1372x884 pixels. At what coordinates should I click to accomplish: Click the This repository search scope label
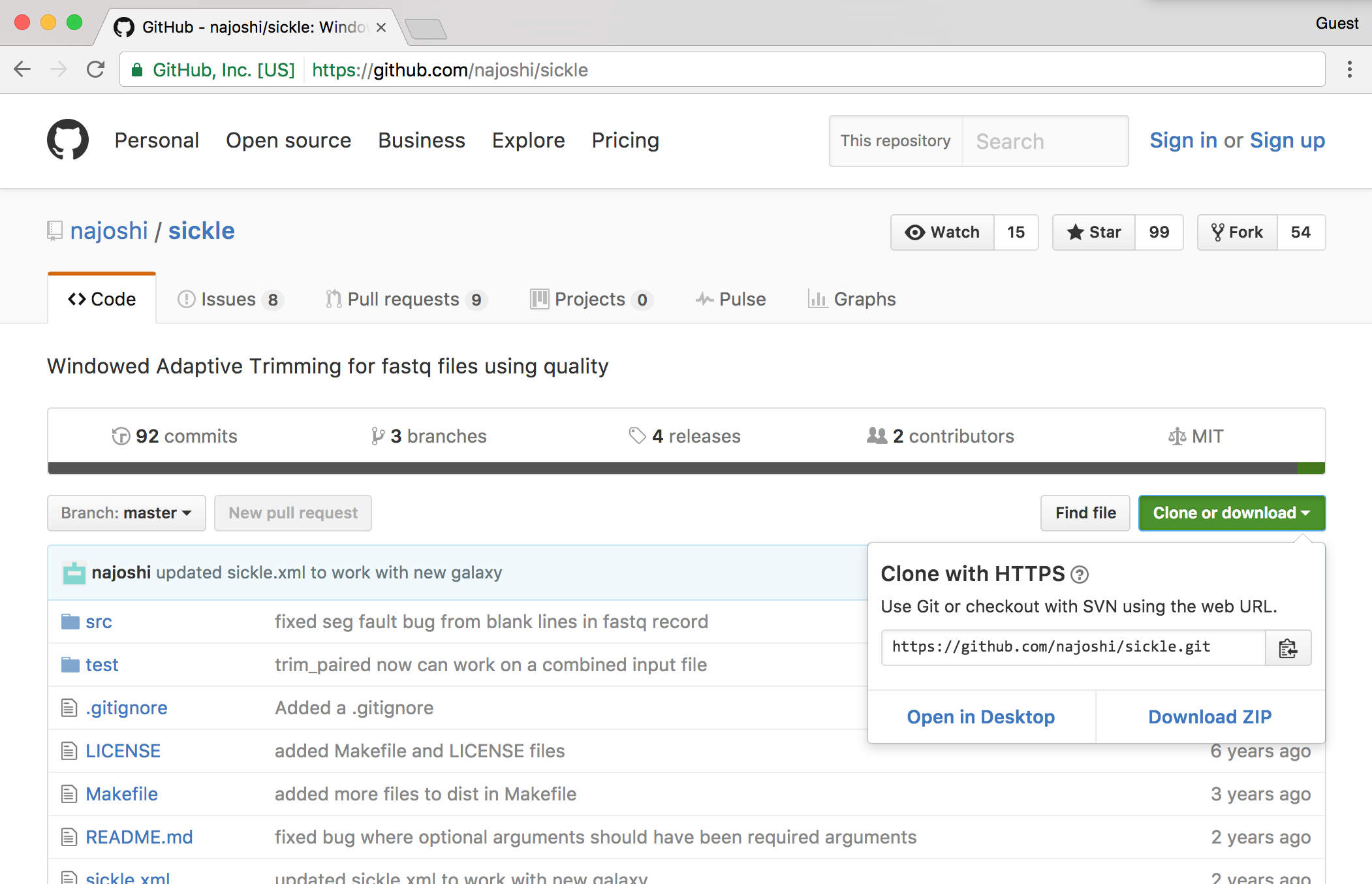pyautogui.click(x=896, y=141)
